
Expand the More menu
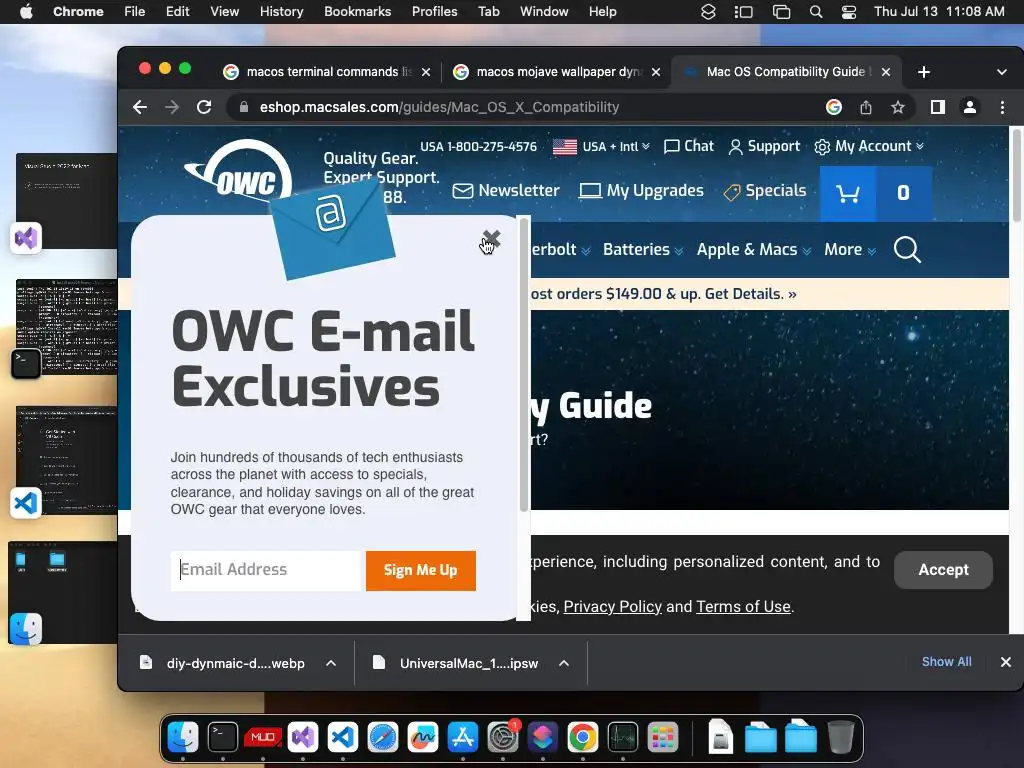(x=850, y=249)
